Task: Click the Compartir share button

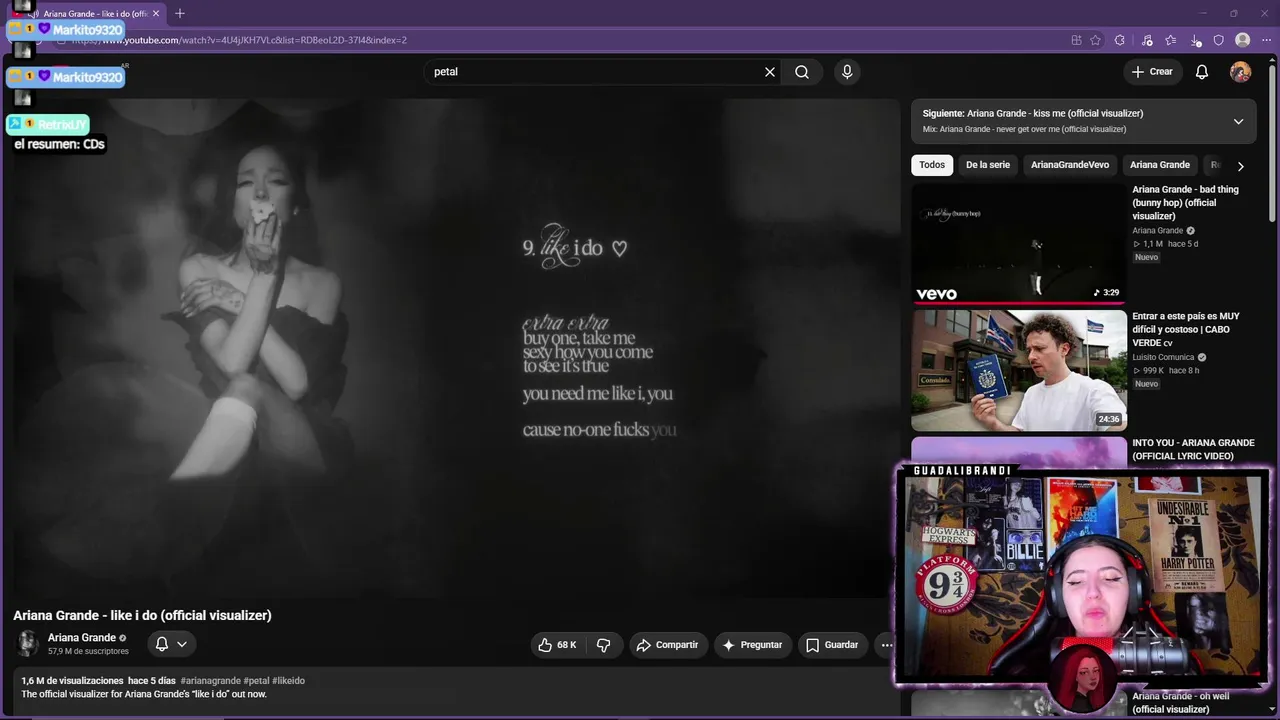Action: (x=667, y=645)
